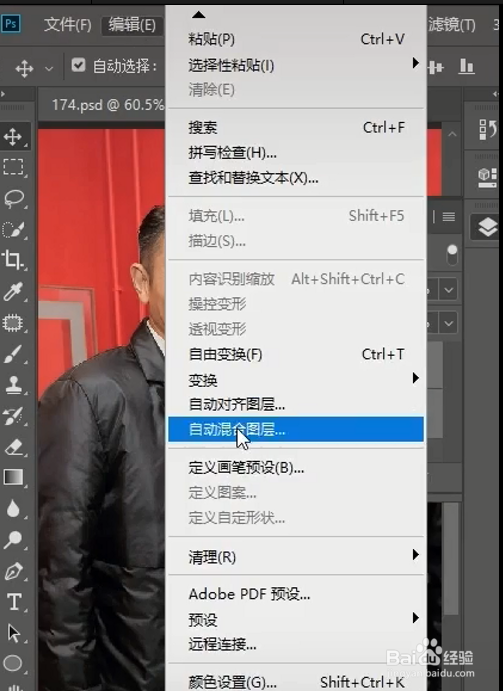Choose 自由变换 menu item
This screenshot has width=503, height=691.
(296, 354)
